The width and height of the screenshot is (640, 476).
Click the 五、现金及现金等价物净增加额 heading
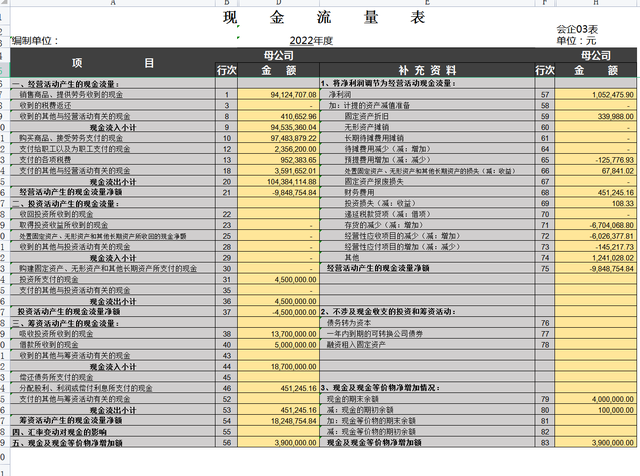coord(67,443)
